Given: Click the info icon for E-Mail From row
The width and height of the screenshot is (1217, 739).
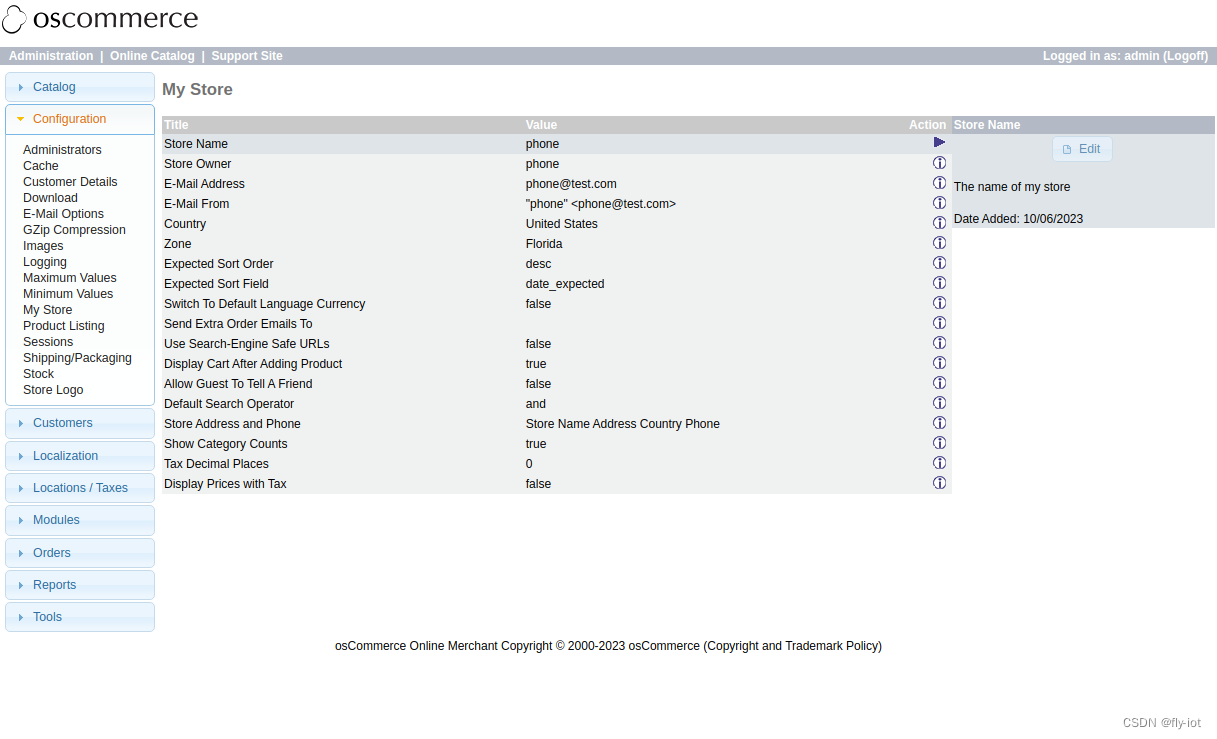Looking at the screenshot, I should (x=939, y=203).
